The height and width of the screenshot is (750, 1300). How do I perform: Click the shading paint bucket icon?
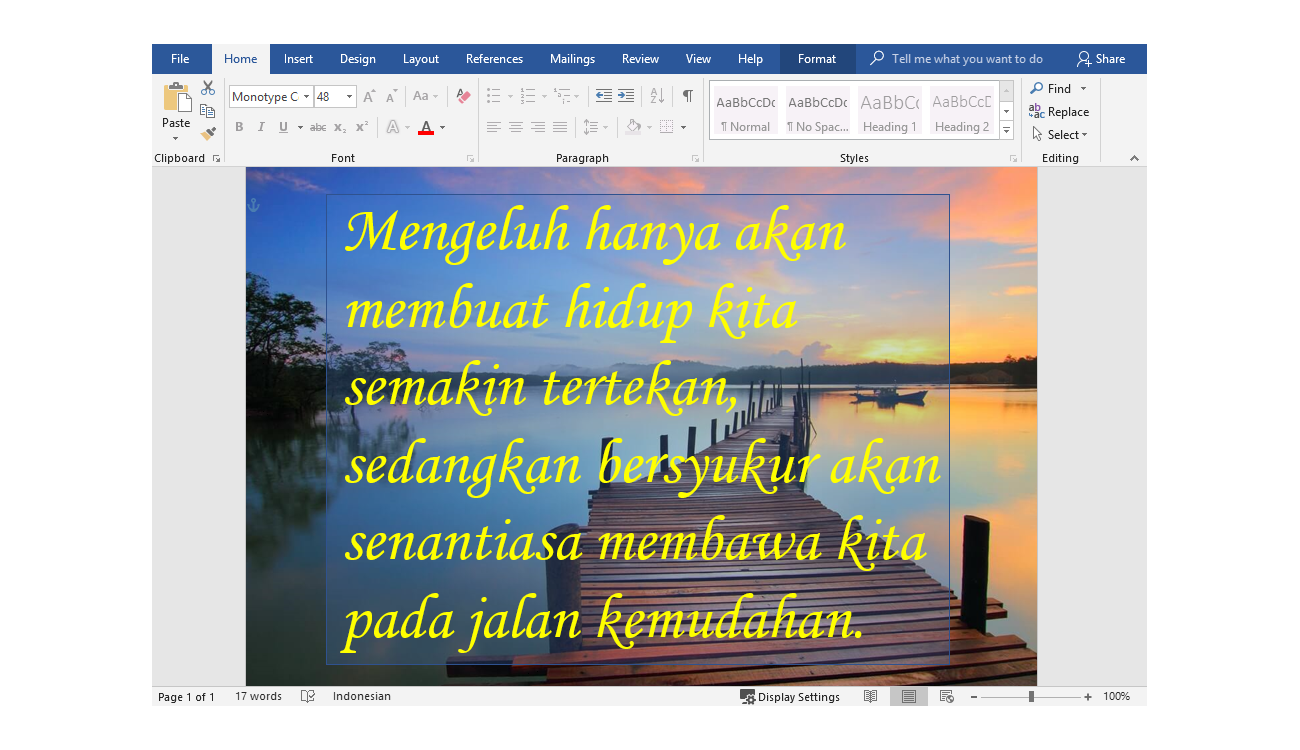click(633, 127)
